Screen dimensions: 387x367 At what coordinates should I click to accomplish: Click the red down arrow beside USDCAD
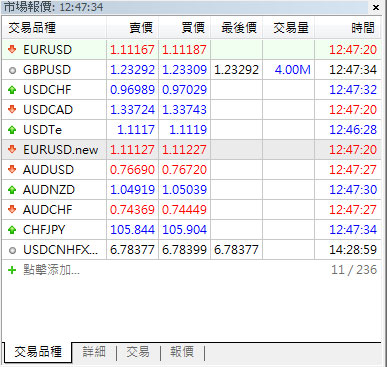click(x=12, y=109)
